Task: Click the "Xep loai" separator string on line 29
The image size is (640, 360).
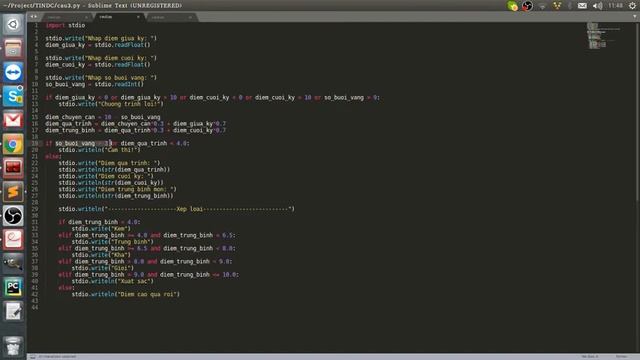Action: click(x=199, y=209)
